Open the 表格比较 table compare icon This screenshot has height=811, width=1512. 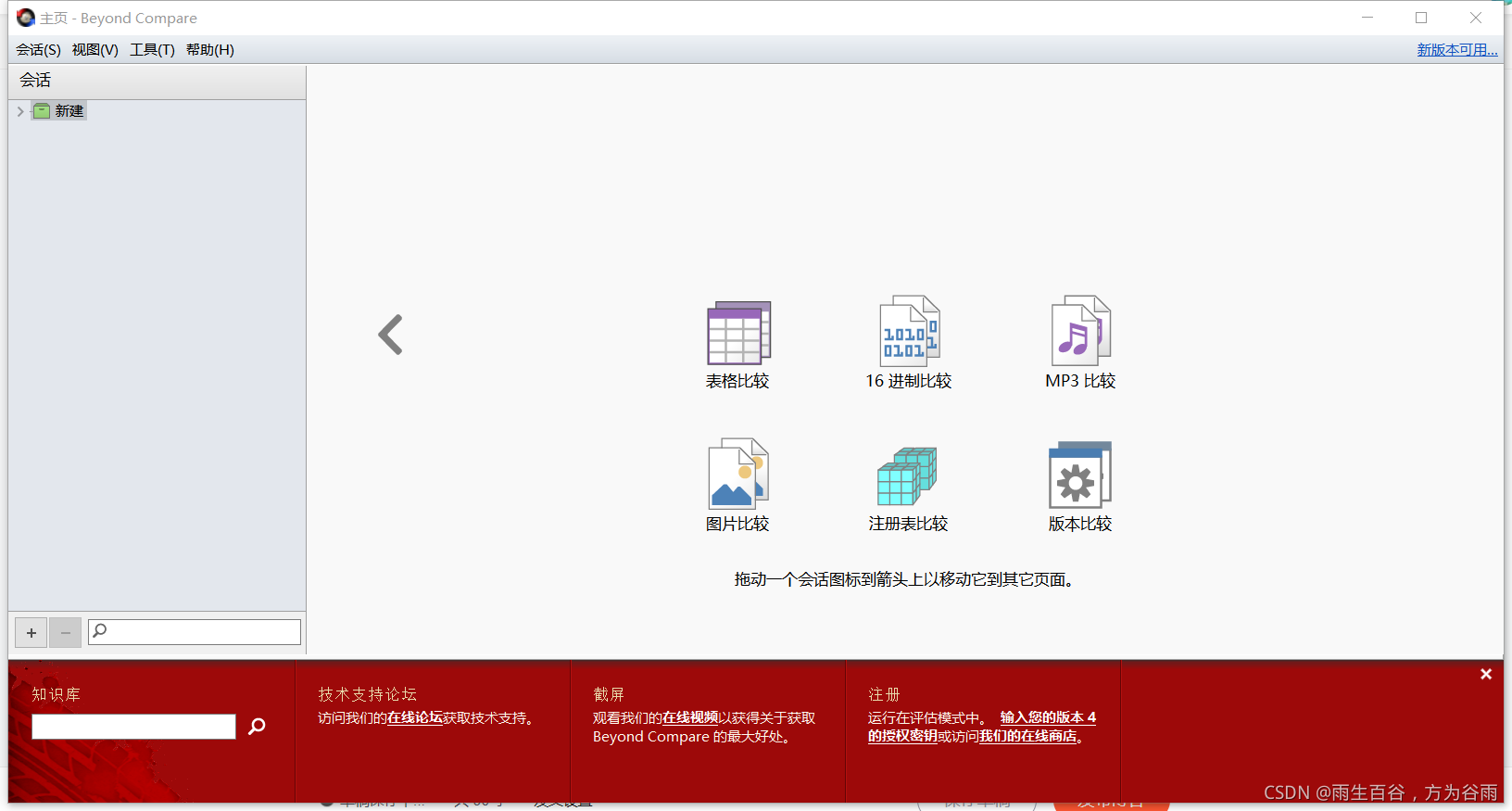(738, 333)
